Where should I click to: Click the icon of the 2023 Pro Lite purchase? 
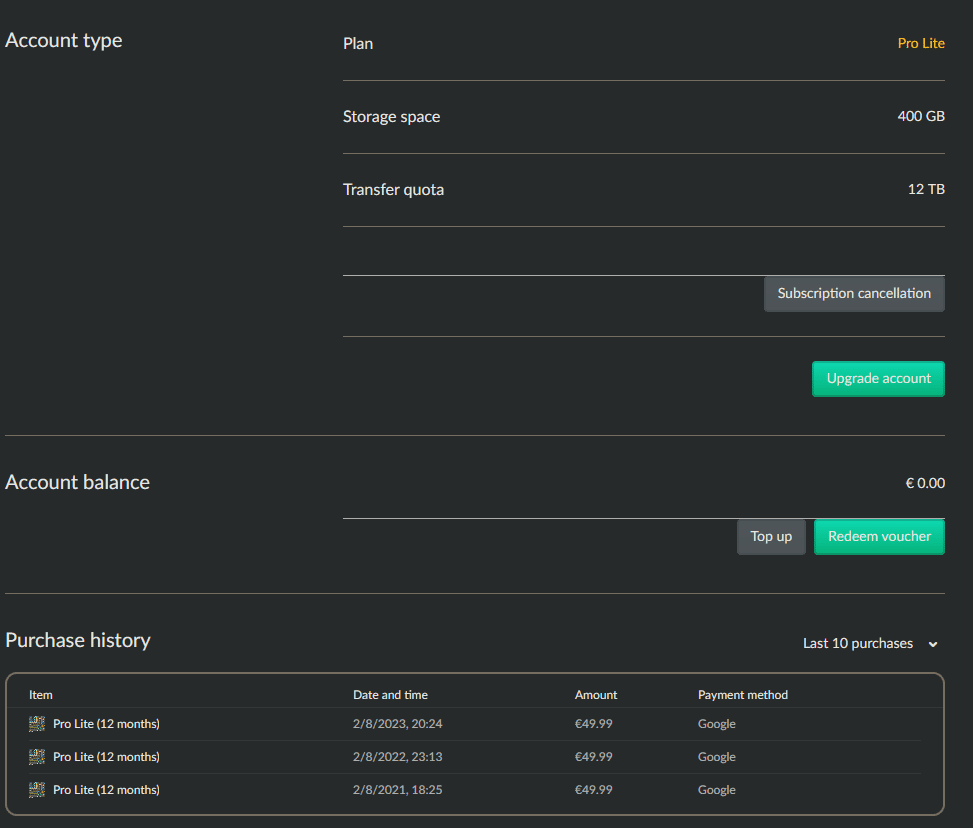pyautogui.click(x=37, y=724)
